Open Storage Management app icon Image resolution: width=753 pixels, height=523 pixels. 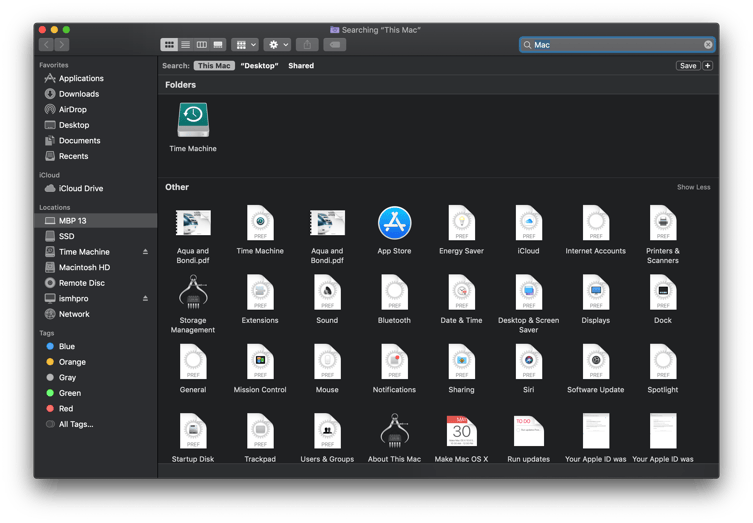(193, 292)
